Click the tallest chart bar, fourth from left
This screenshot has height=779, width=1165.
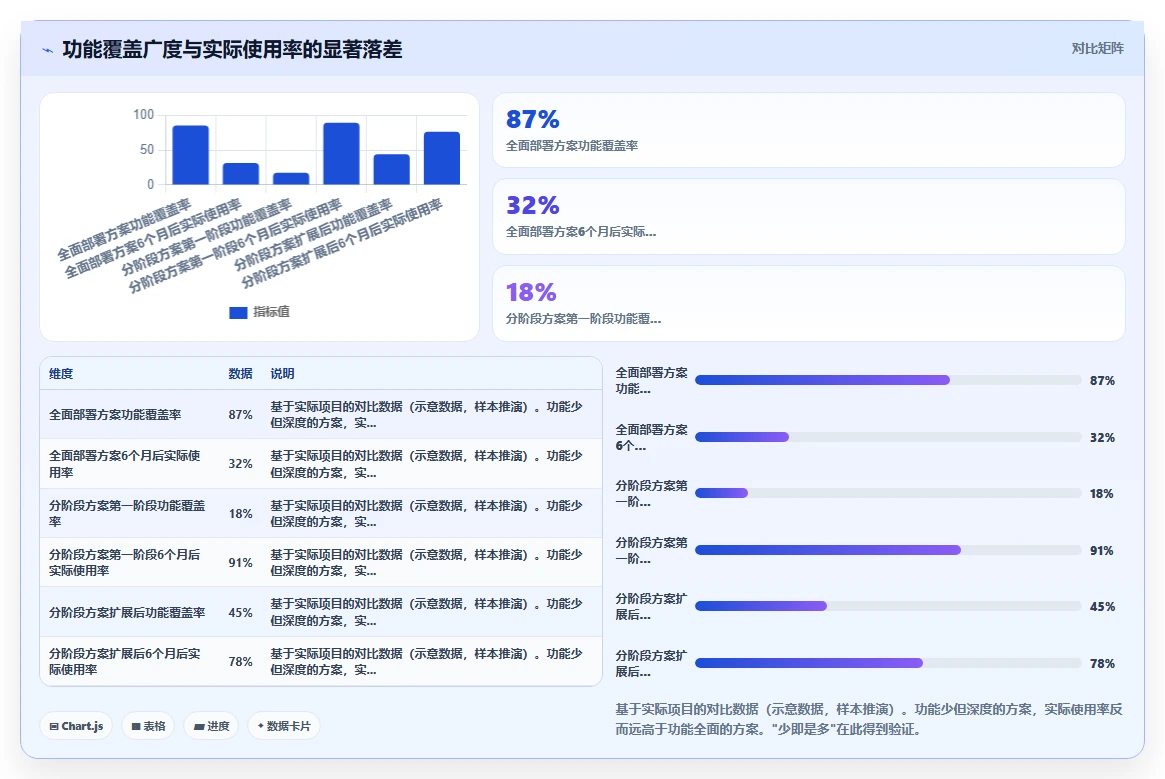pos(341,153)
